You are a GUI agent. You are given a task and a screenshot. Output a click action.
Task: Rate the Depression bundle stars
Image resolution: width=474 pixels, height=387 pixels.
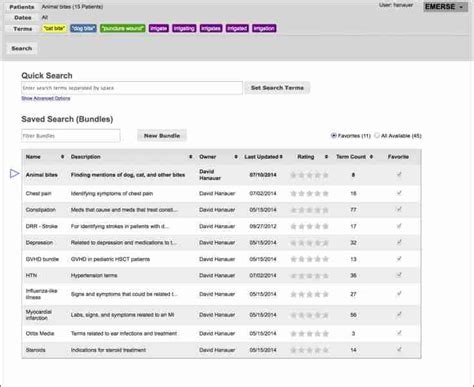[309, 243]
